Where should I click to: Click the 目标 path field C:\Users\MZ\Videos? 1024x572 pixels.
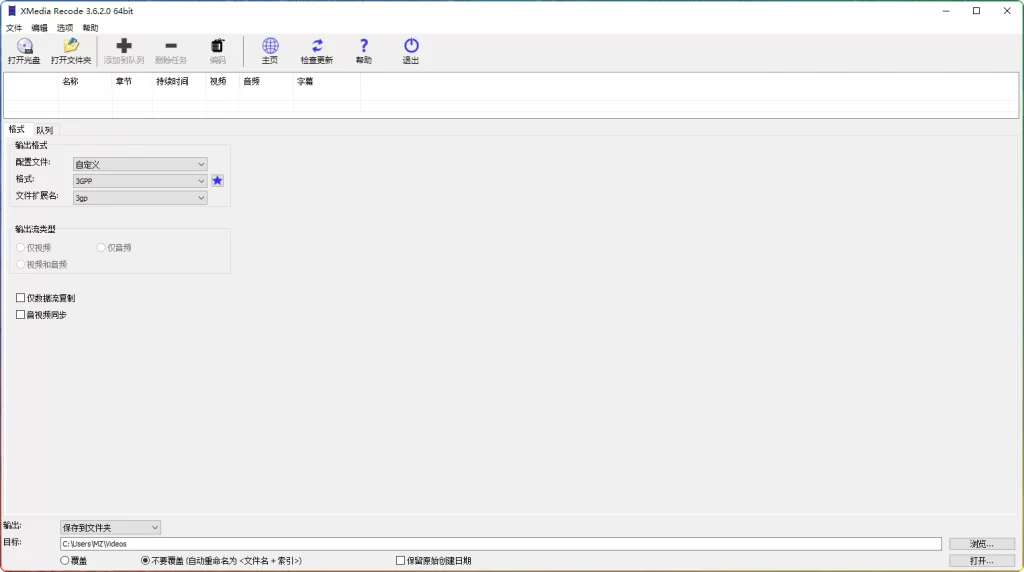tap(500, 544)
